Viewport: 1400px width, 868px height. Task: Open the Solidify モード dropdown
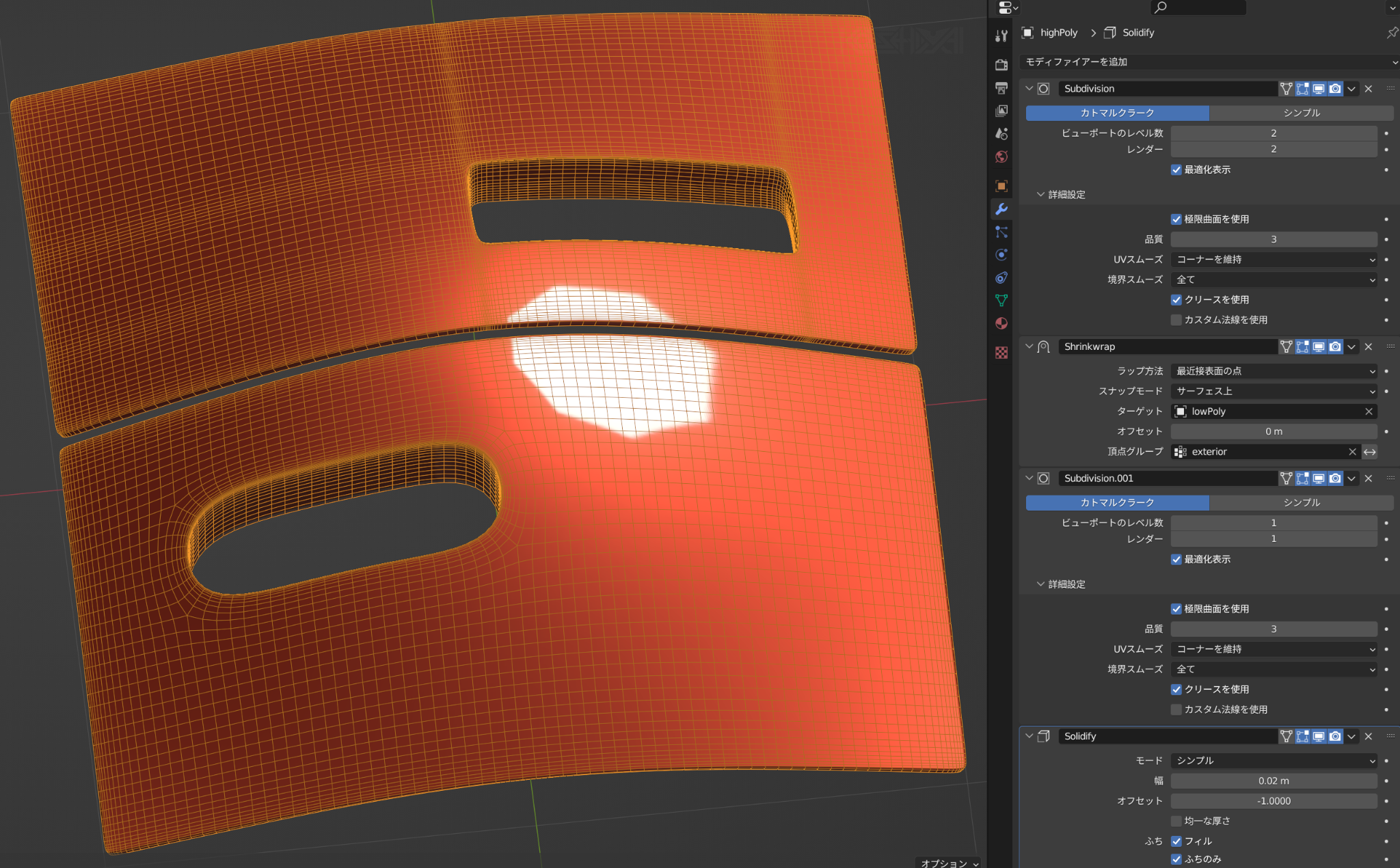point(1274,761)
